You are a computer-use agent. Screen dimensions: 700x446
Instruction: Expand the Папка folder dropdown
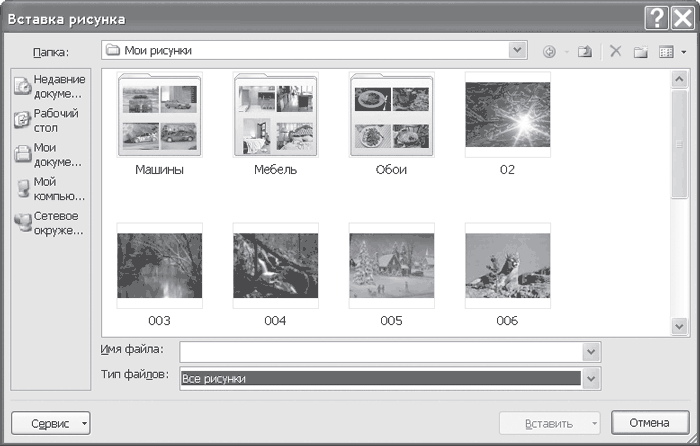pos(517,50)
